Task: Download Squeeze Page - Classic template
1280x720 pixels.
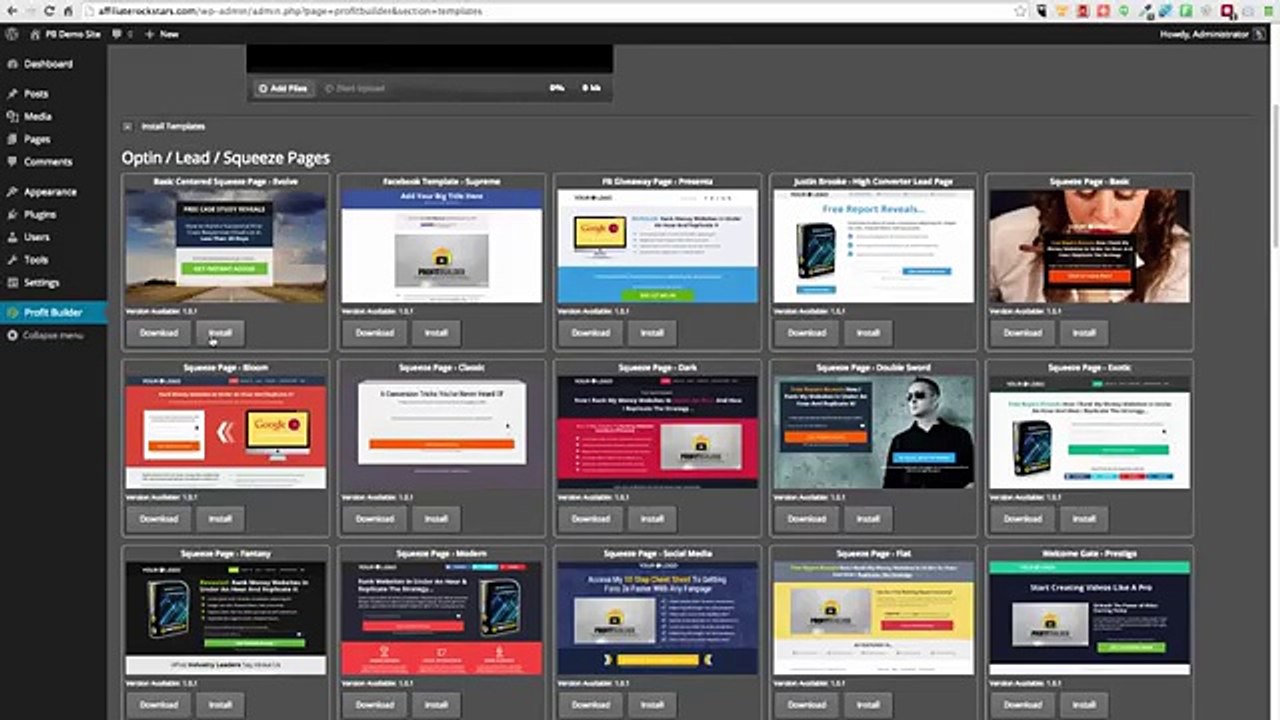Action: [x=374, y=519]
